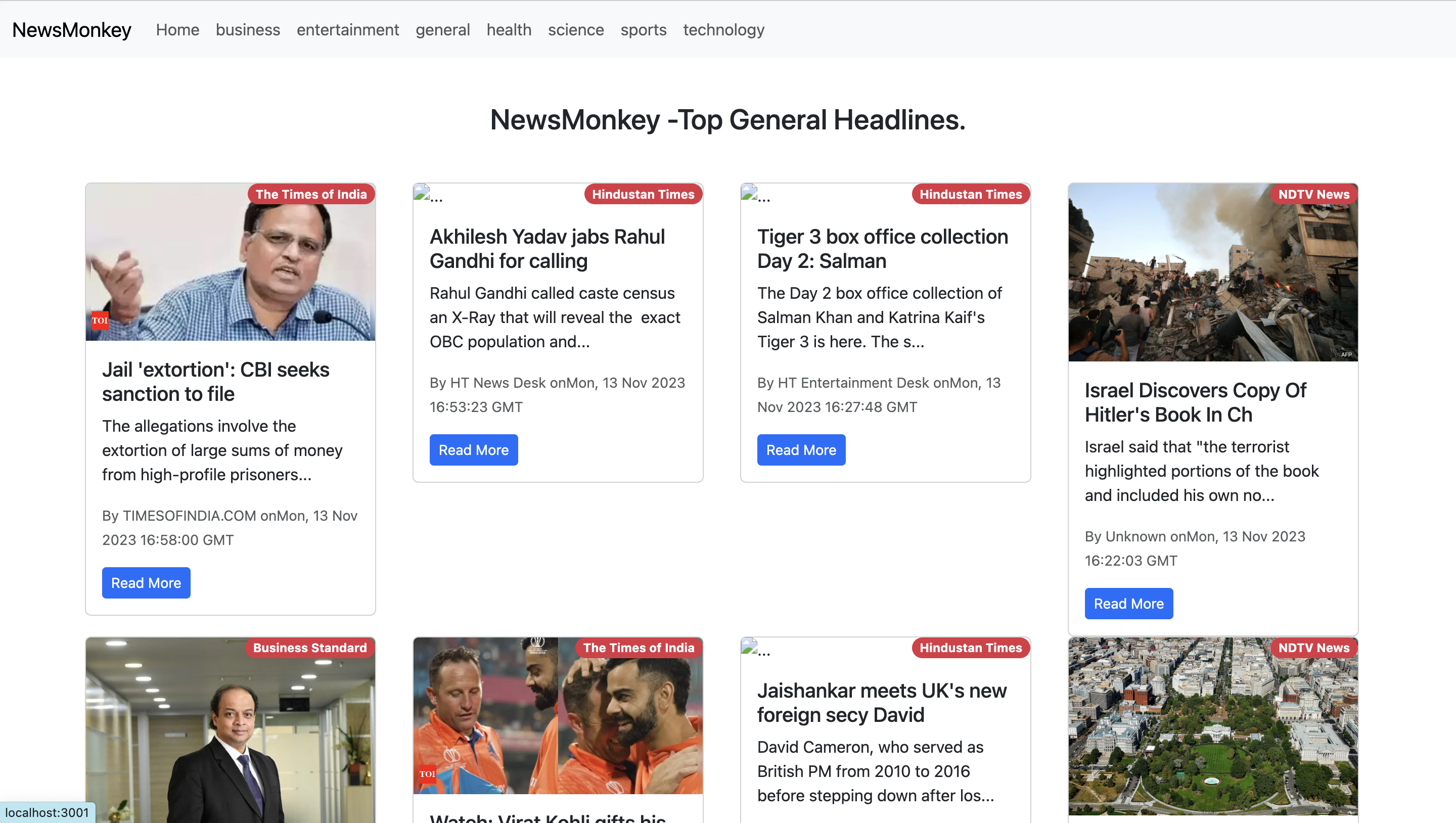Click Times of India badge on Kohli card

[x=639, y=647]
